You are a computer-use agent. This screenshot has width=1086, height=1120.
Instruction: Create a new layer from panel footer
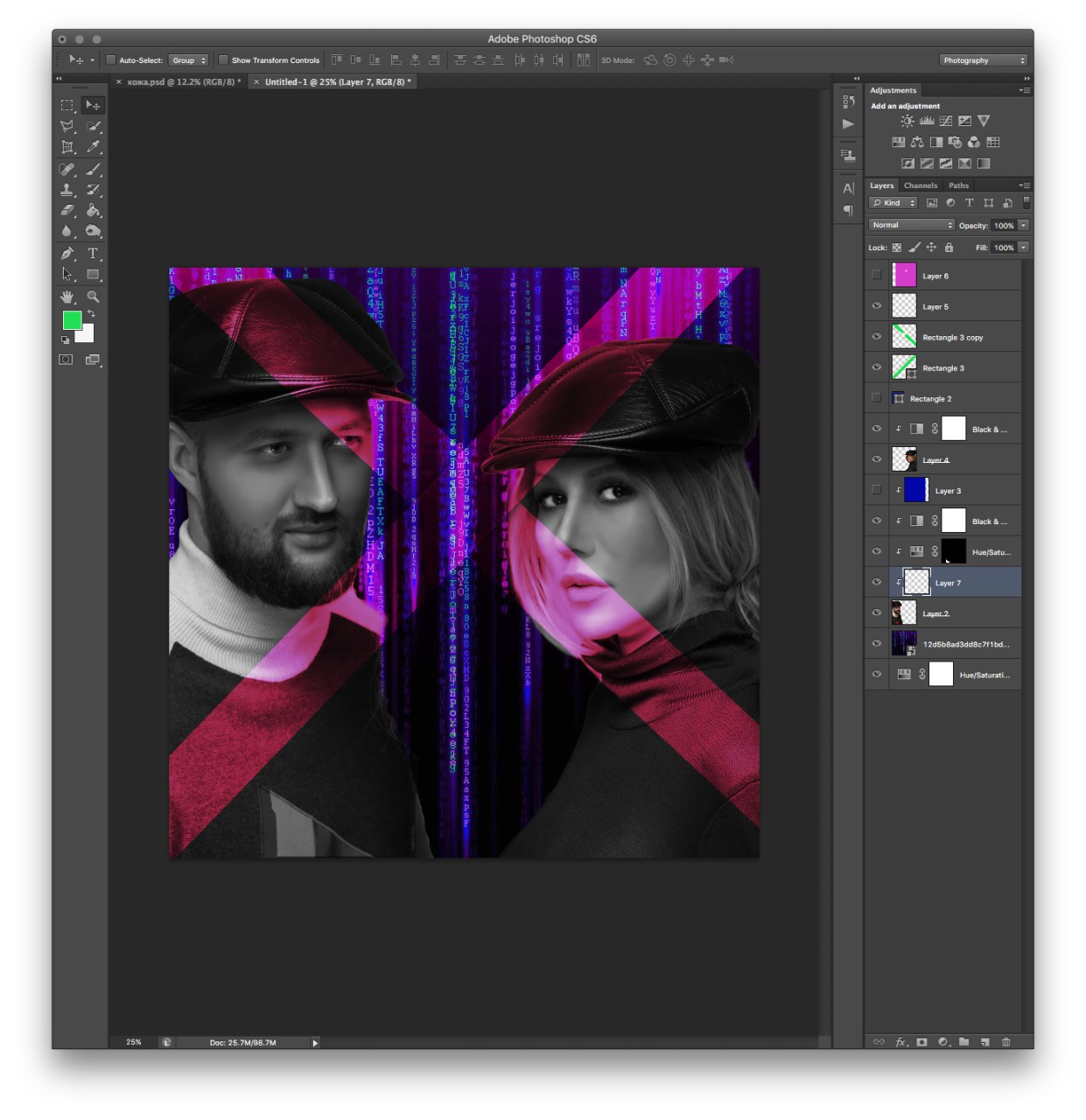984,1042
